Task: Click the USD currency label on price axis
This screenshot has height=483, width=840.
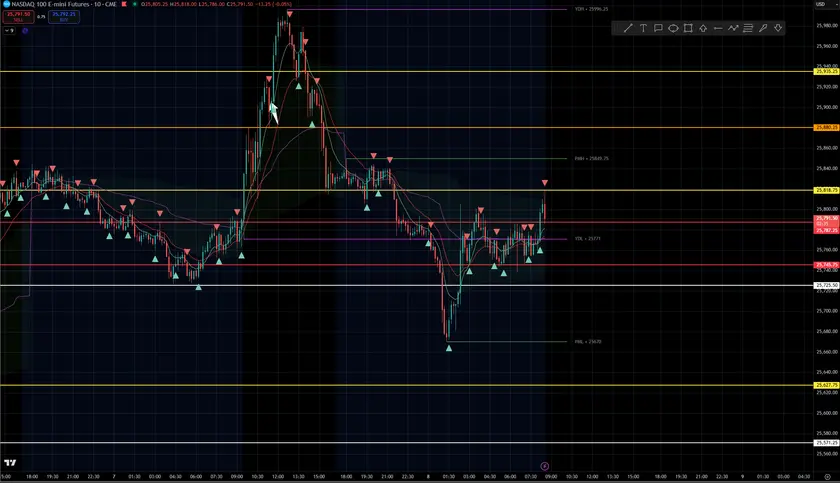Action: [822, 5]
